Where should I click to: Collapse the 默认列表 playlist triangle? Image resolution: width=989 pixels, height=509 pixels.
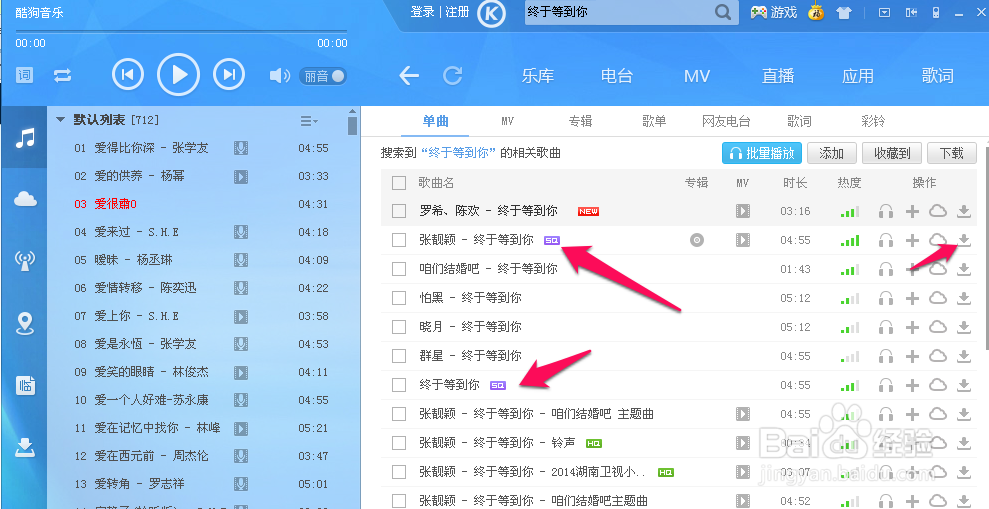pyautogui.click(x=61, y=119)
